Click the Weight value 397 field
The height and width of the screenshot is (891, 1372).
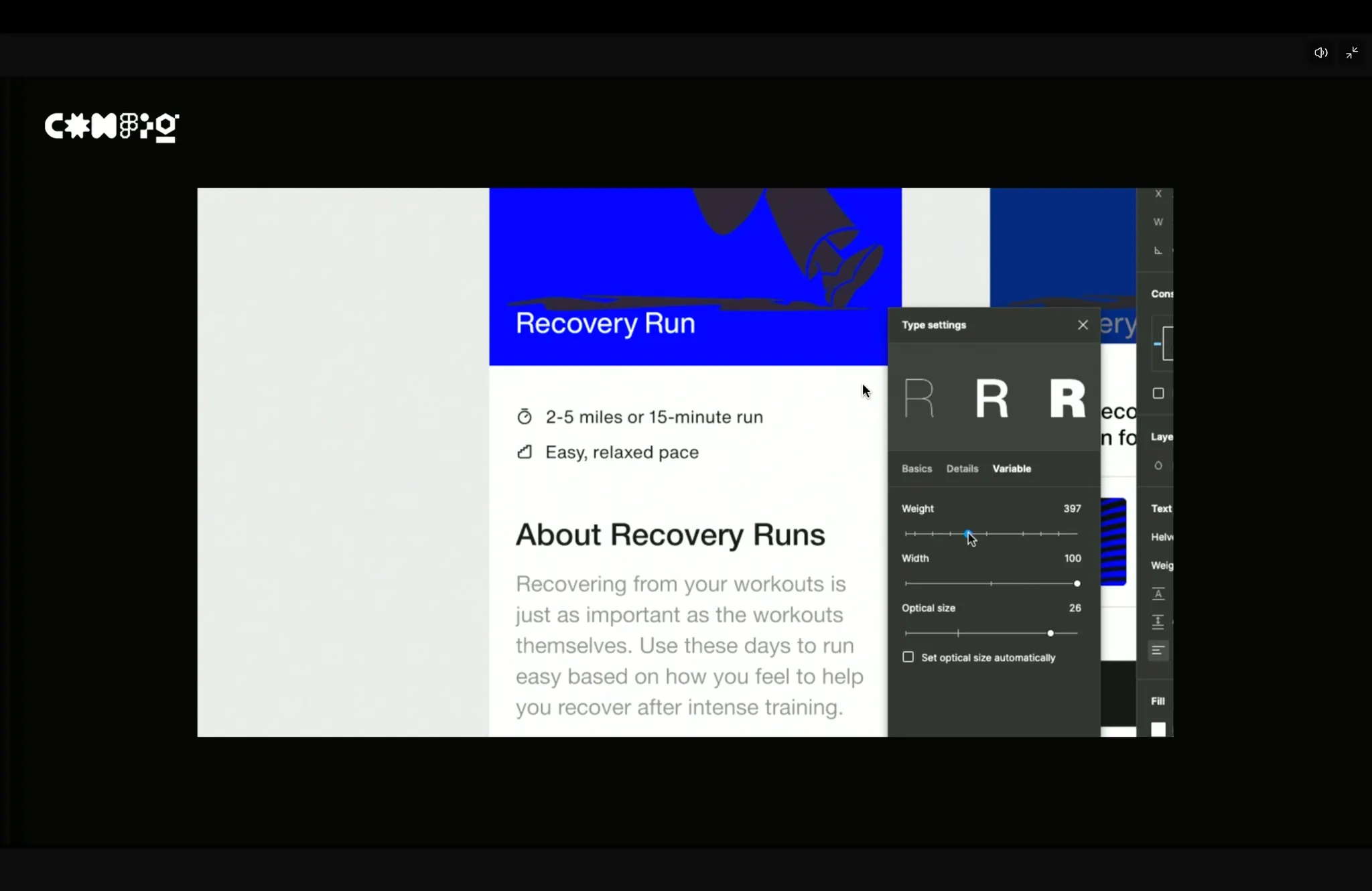tap(1072, 508)
